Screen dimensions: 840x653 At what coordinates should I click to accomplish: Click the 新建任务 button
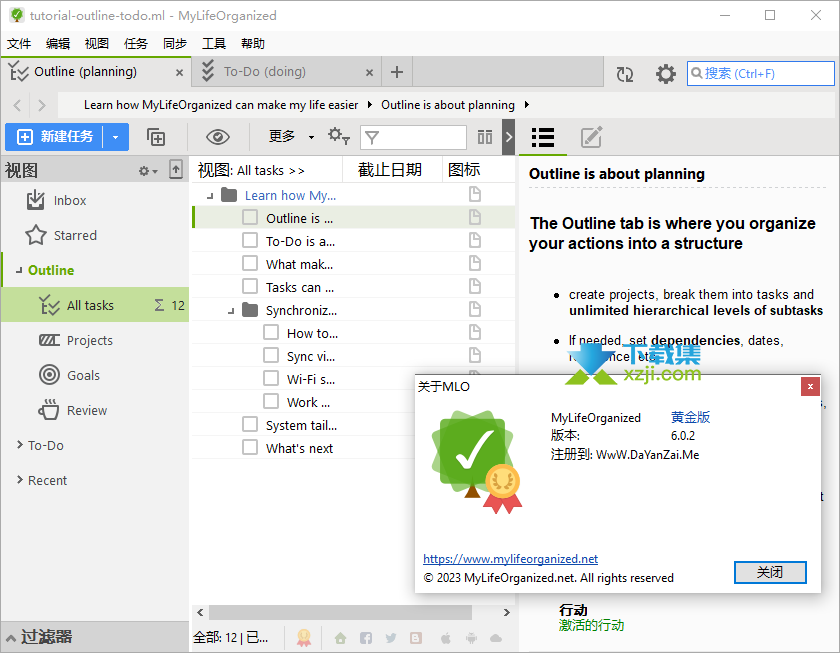click(55, 137)
